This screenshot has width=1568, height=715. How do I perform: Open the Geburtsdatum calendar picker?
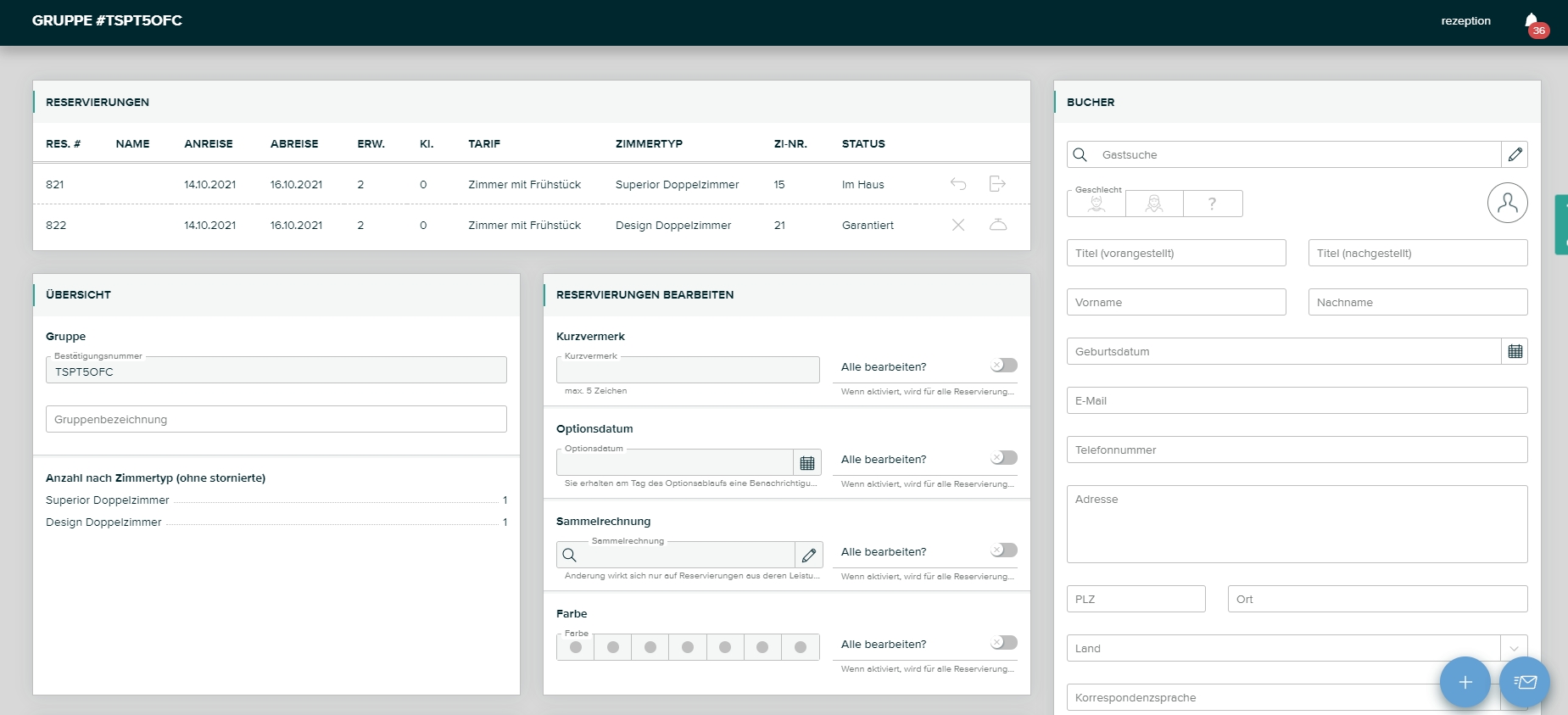(1515, 351)
